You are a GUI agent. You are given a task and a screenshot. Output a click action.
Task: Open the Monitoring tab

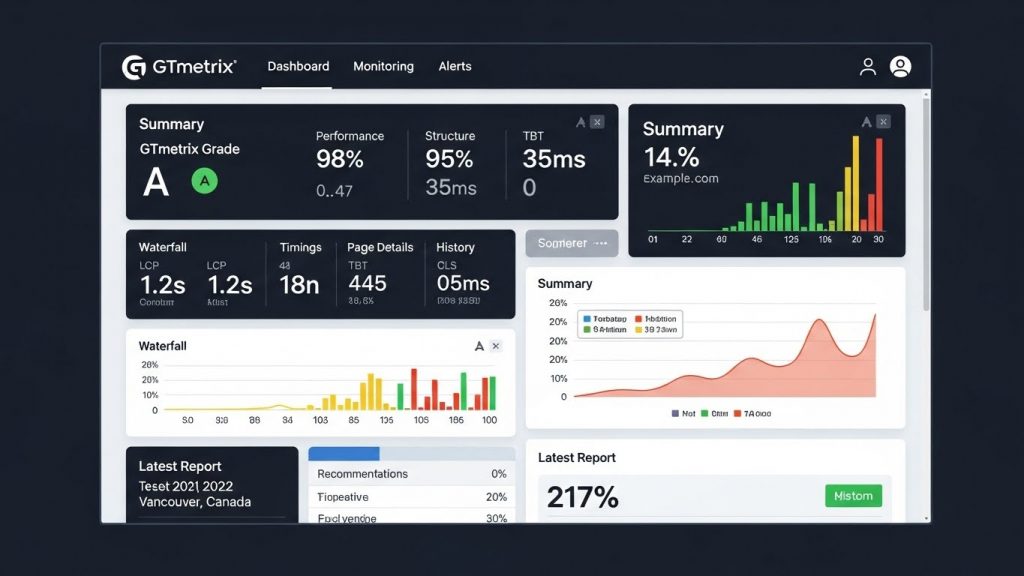(x=383, y=67)
